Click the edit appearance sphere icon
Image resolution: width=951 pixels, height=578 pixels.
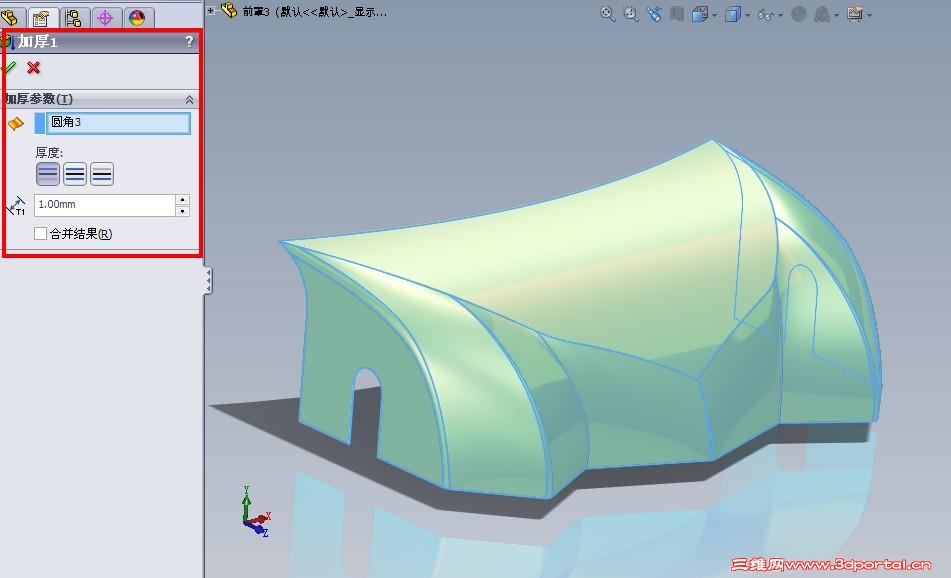point(799,14)
